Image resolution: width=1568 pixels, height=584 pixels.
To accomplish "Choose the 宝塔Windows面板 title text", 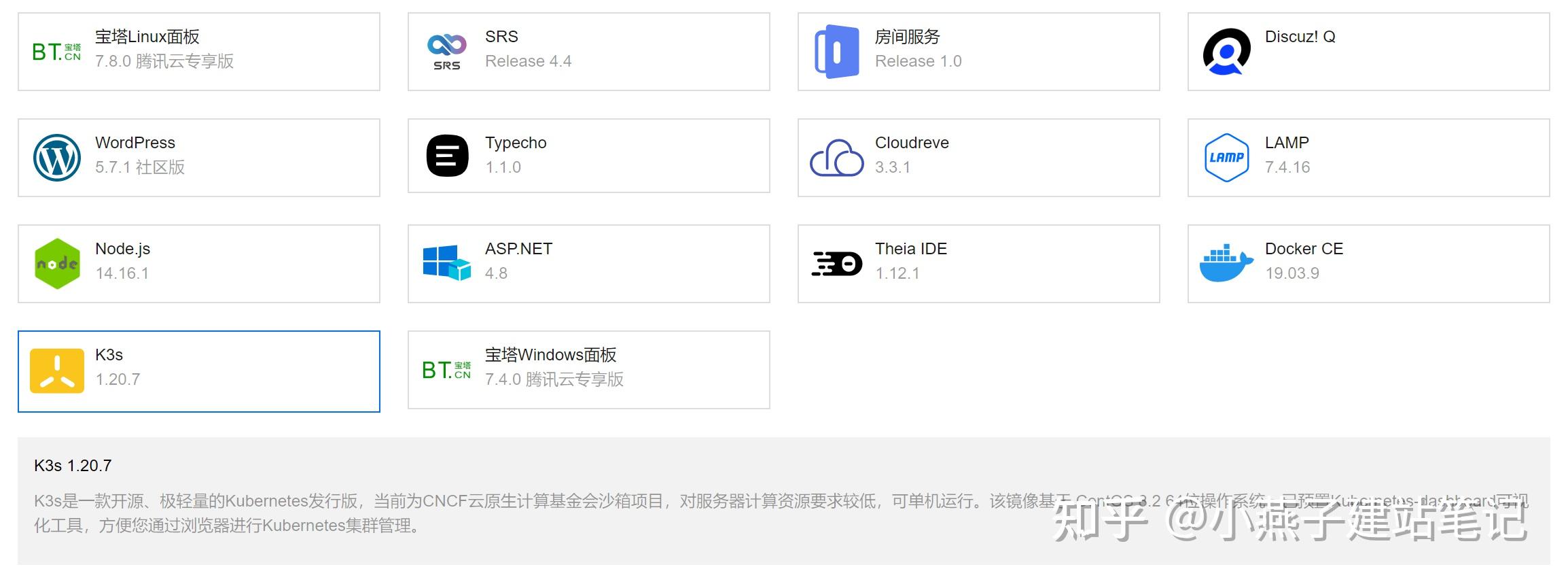I will (551, 355).
